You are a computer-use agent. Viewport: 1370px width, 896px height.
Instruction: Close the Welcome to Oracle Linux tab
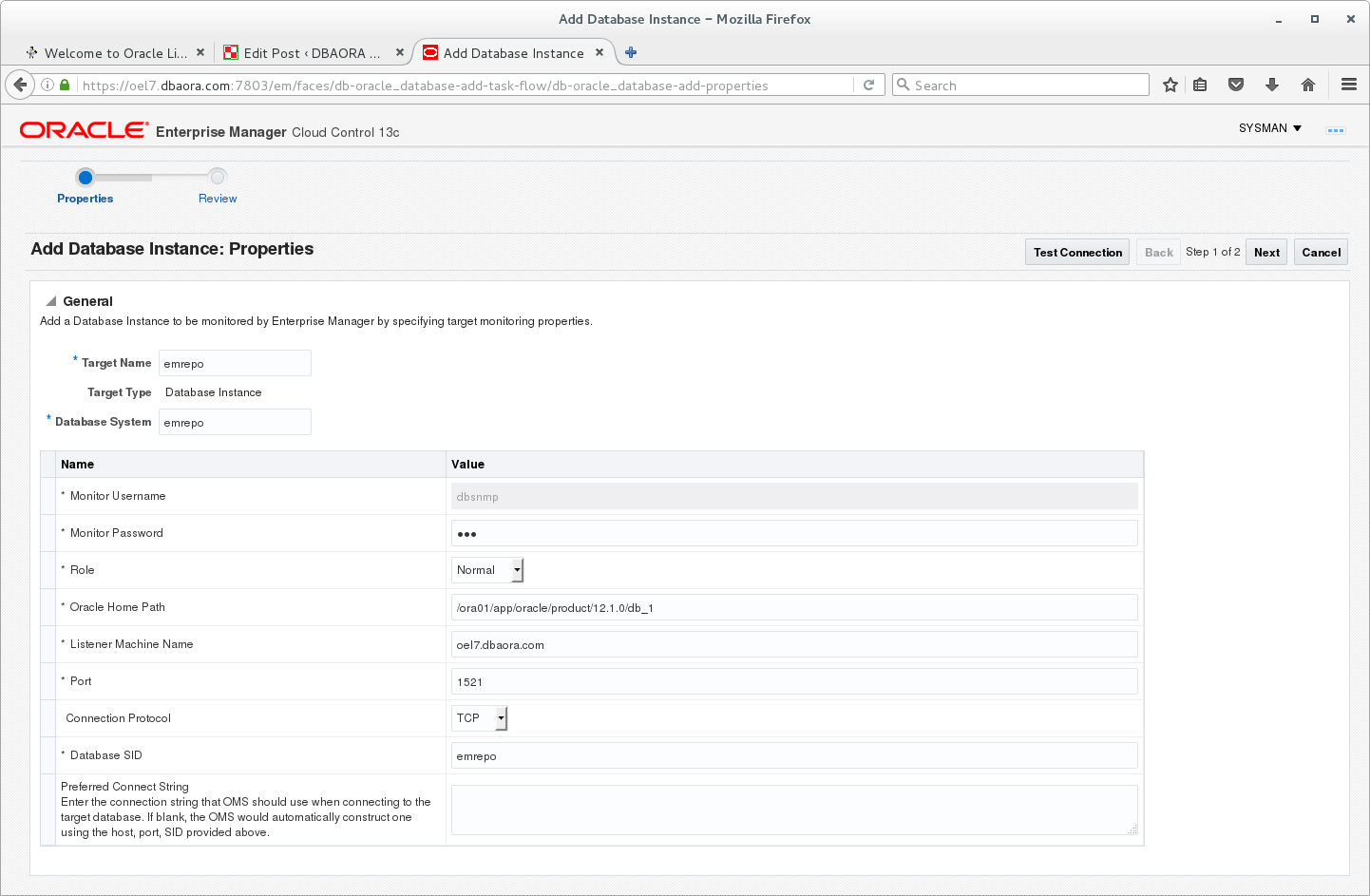(200, 52)
